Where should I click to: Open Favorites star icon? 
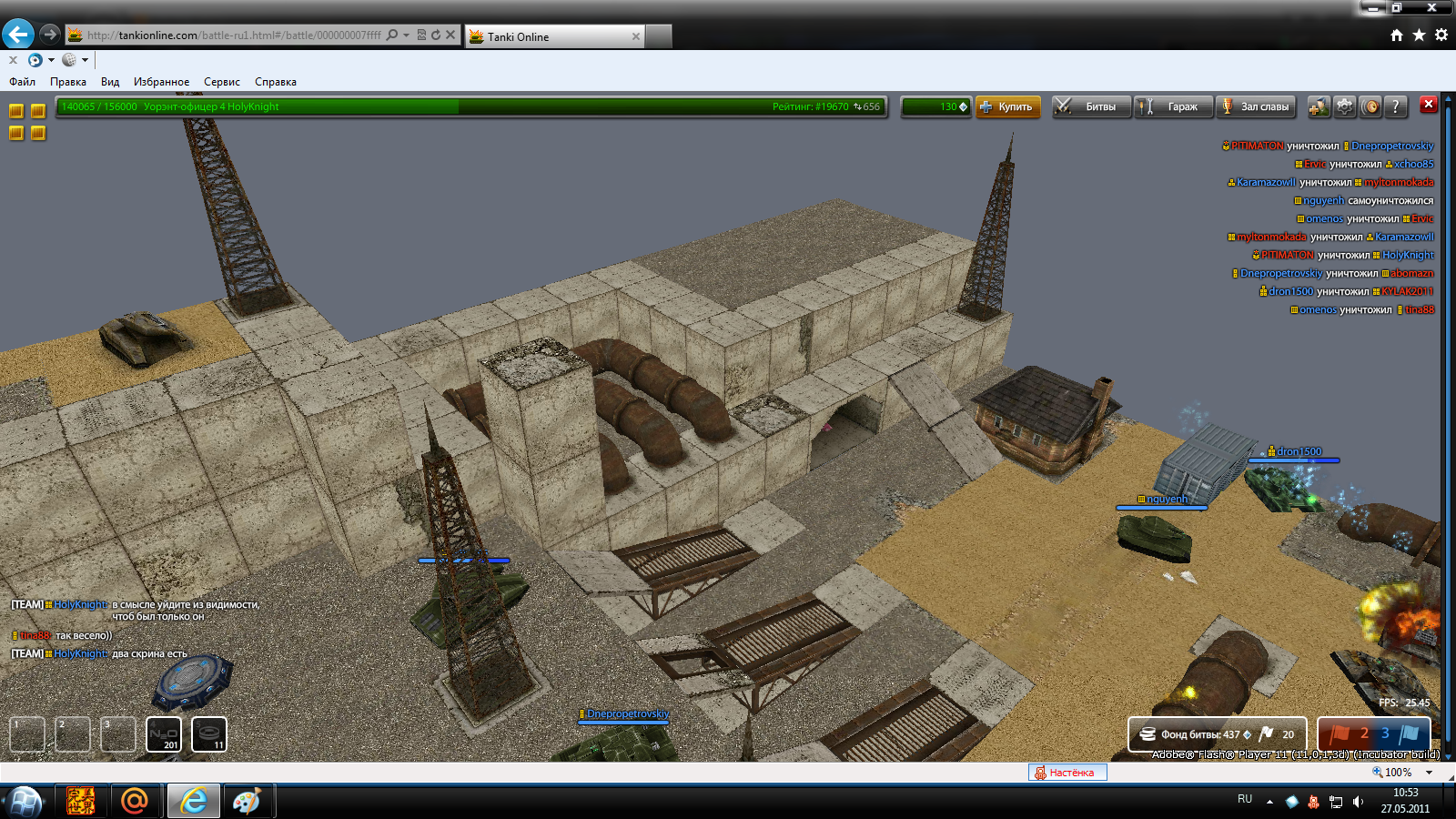click(x=1419, y=35)
